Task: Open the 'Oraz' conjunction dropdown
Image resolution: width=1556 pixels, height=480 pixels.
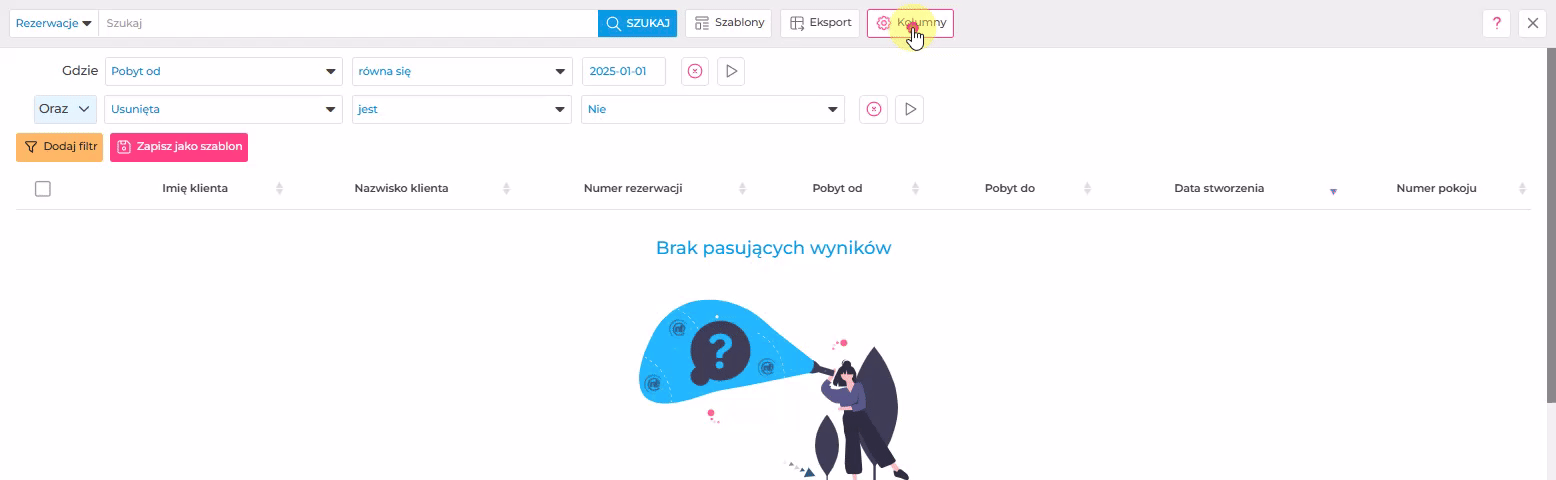Action: [x=65, y=109]
